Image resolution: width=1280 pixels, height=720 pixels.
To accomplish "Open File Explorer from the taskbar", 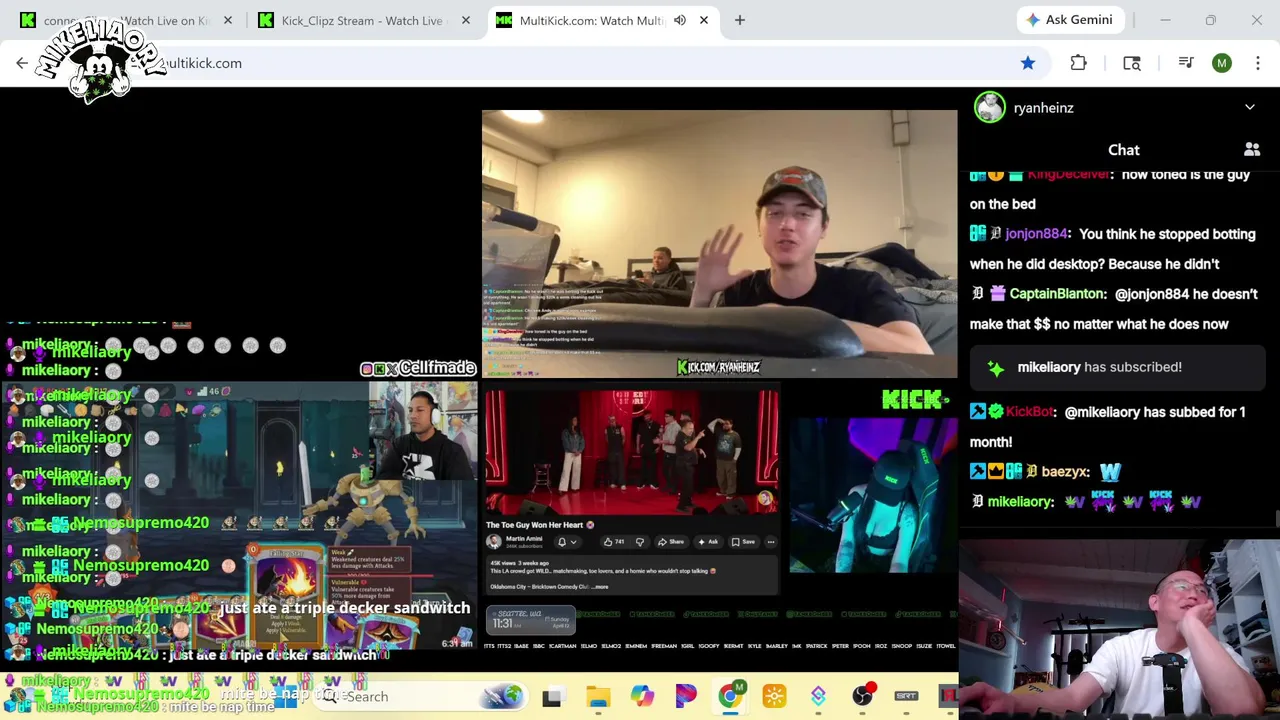I will coord(598,697).
